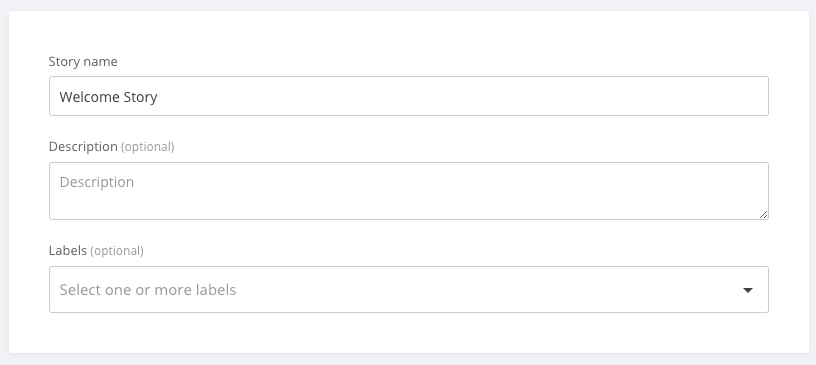
Task: Click the 'Labels' field label
Action: pos(67,250)
